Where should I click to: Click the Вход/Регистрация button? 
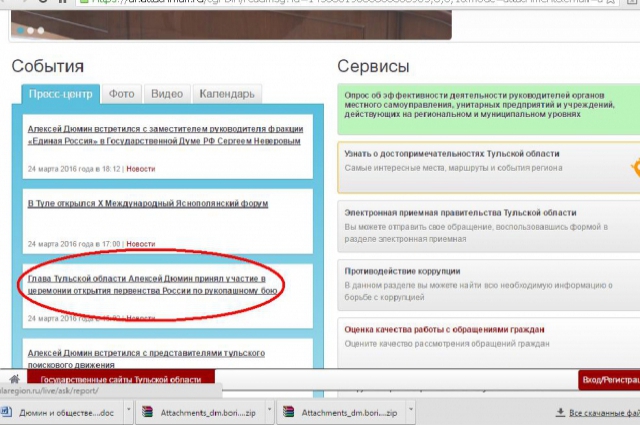(x=608, y=380)
